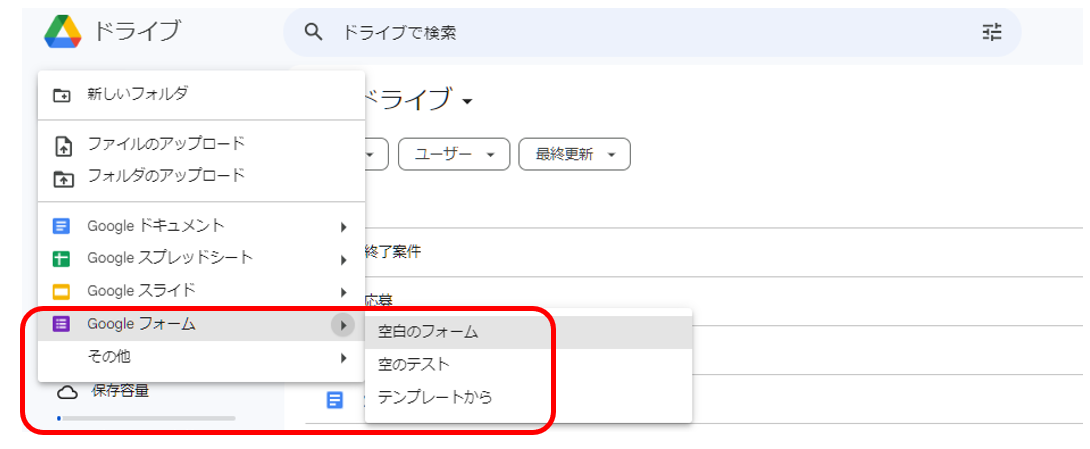Screen dimensions: 1090x449
Task: Click the storage cloud icon
Action: pyautogui.click(x=67, y=393)
